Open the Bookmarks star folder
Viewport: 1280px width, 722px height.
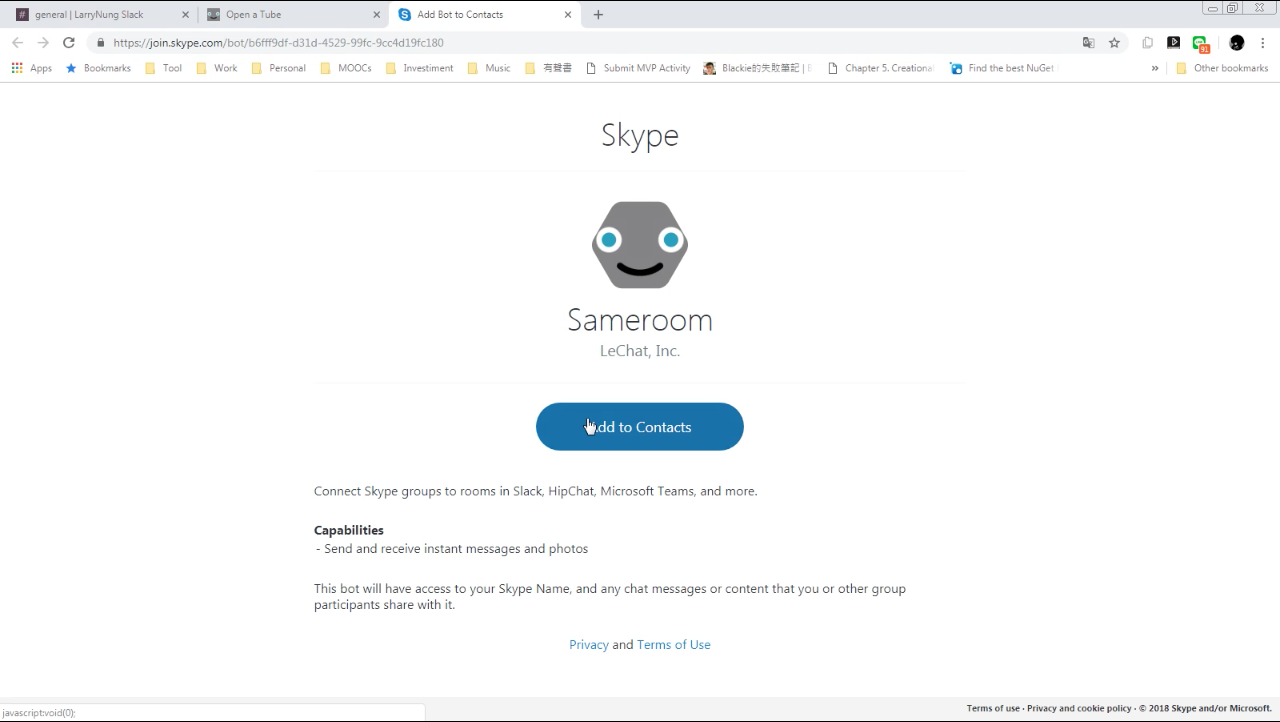coord(98,68)
